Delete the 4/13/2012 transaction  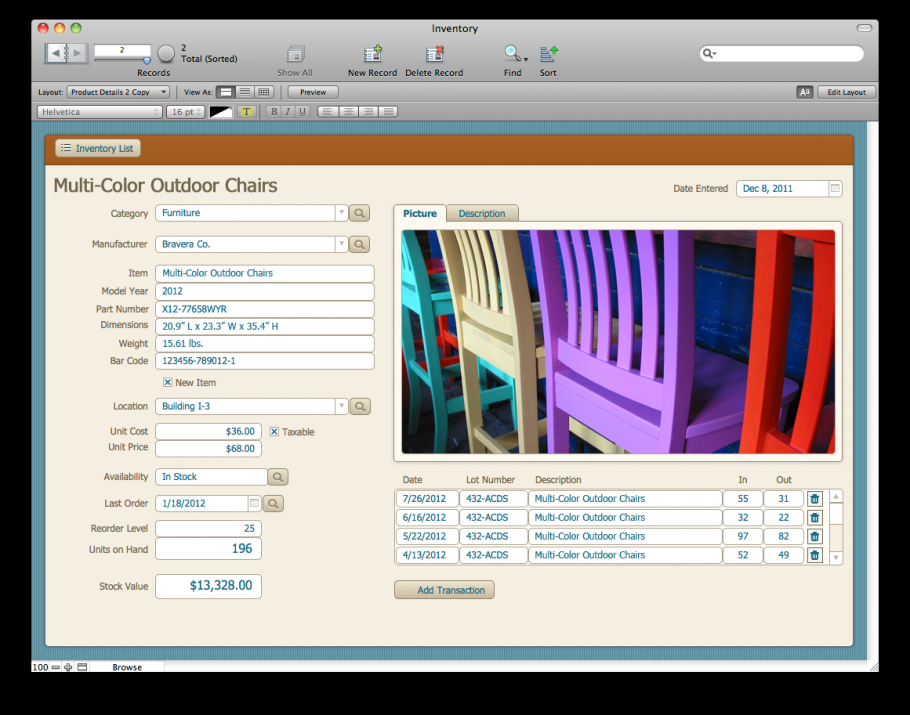[x=815, y=555]
